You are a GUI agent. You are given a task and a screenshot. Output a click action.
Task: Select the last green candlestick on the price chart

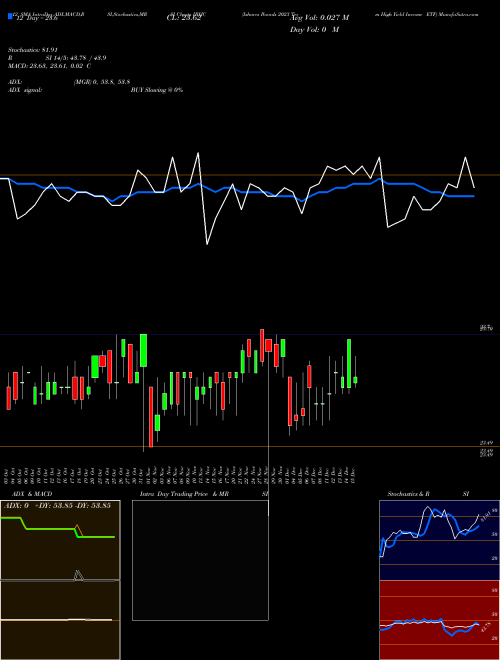tap(355, 380)
